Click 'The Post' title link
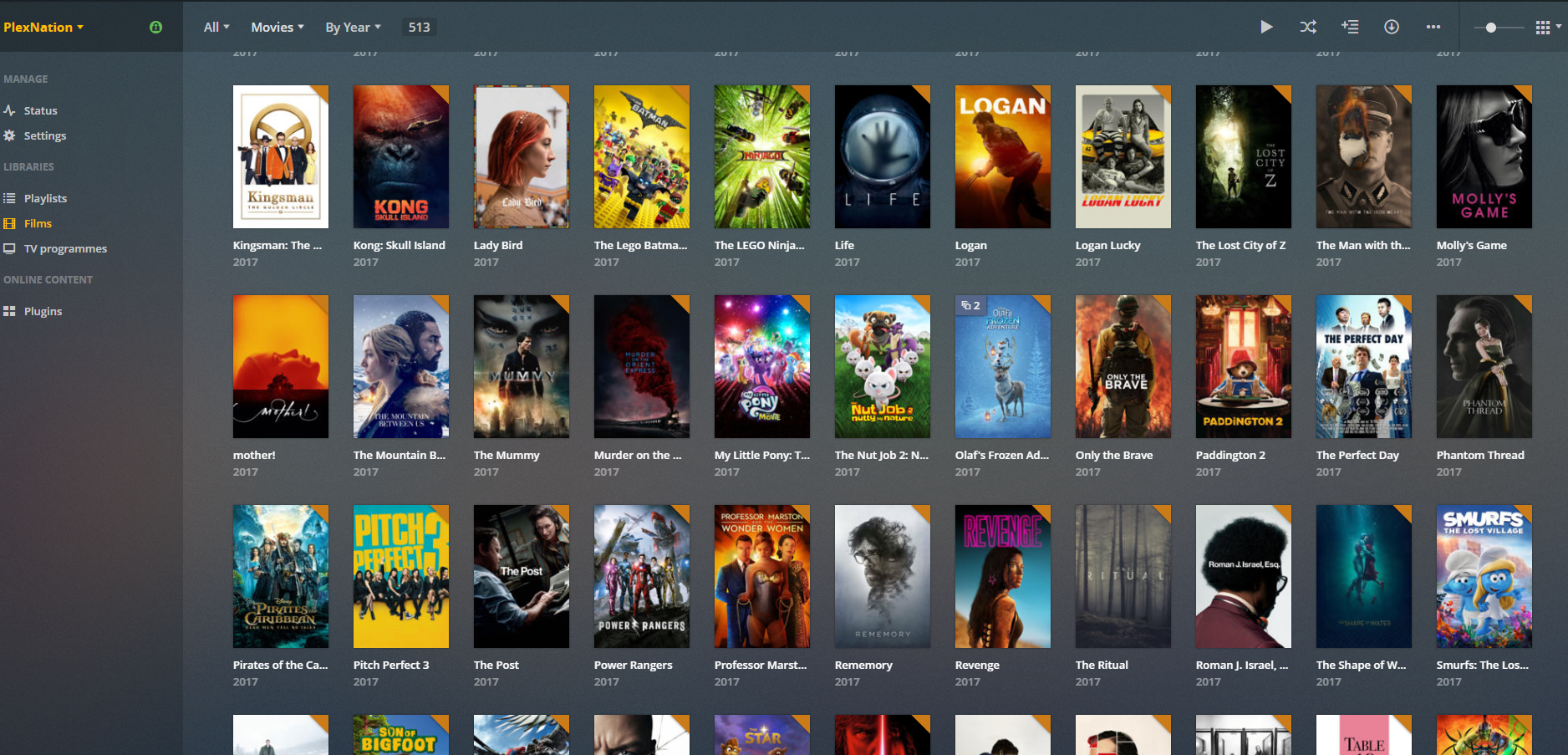The width and height of the screenshot is (1568, 755). (x=496, y=665)
